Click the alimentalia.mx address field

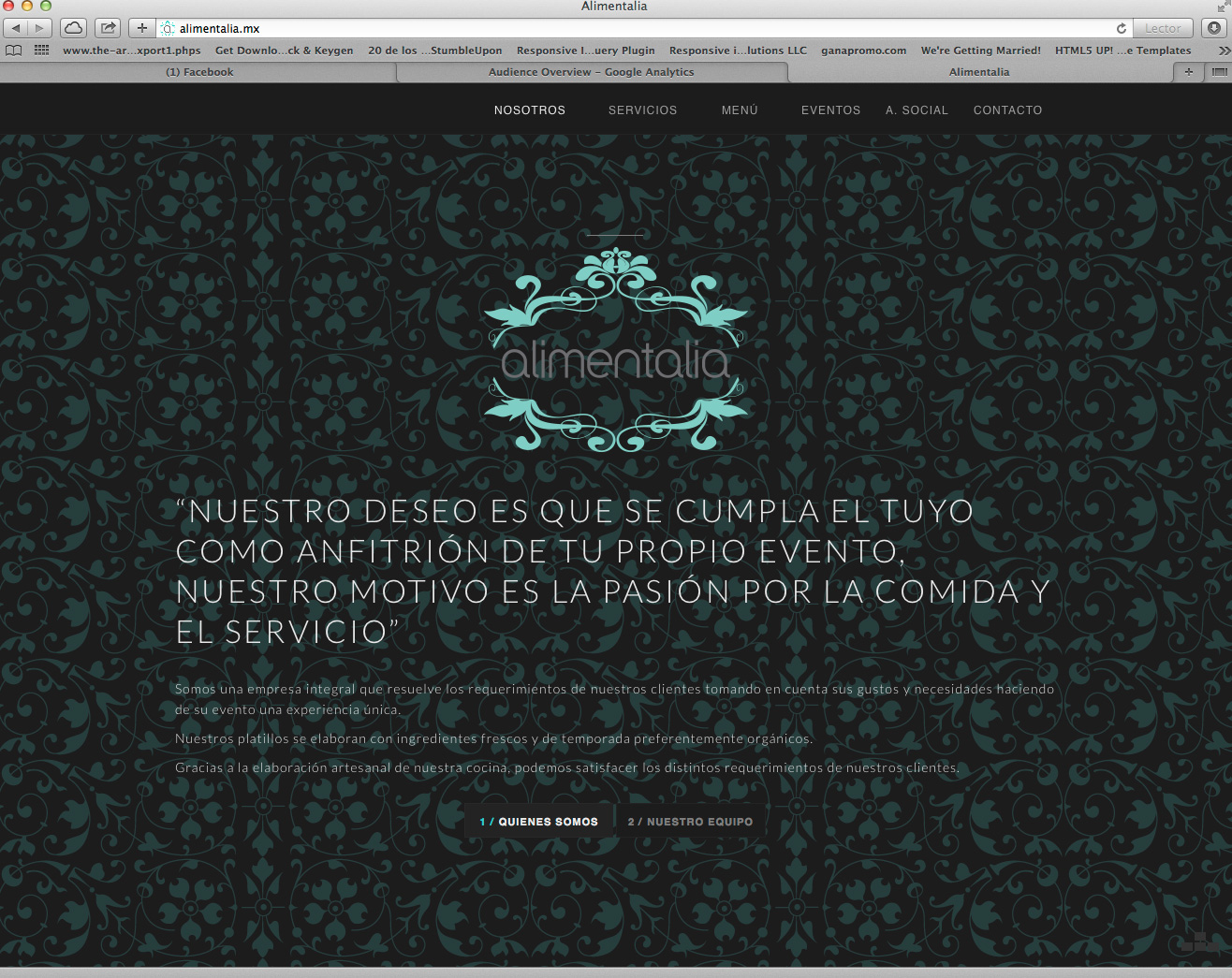[x=646, y=28]
